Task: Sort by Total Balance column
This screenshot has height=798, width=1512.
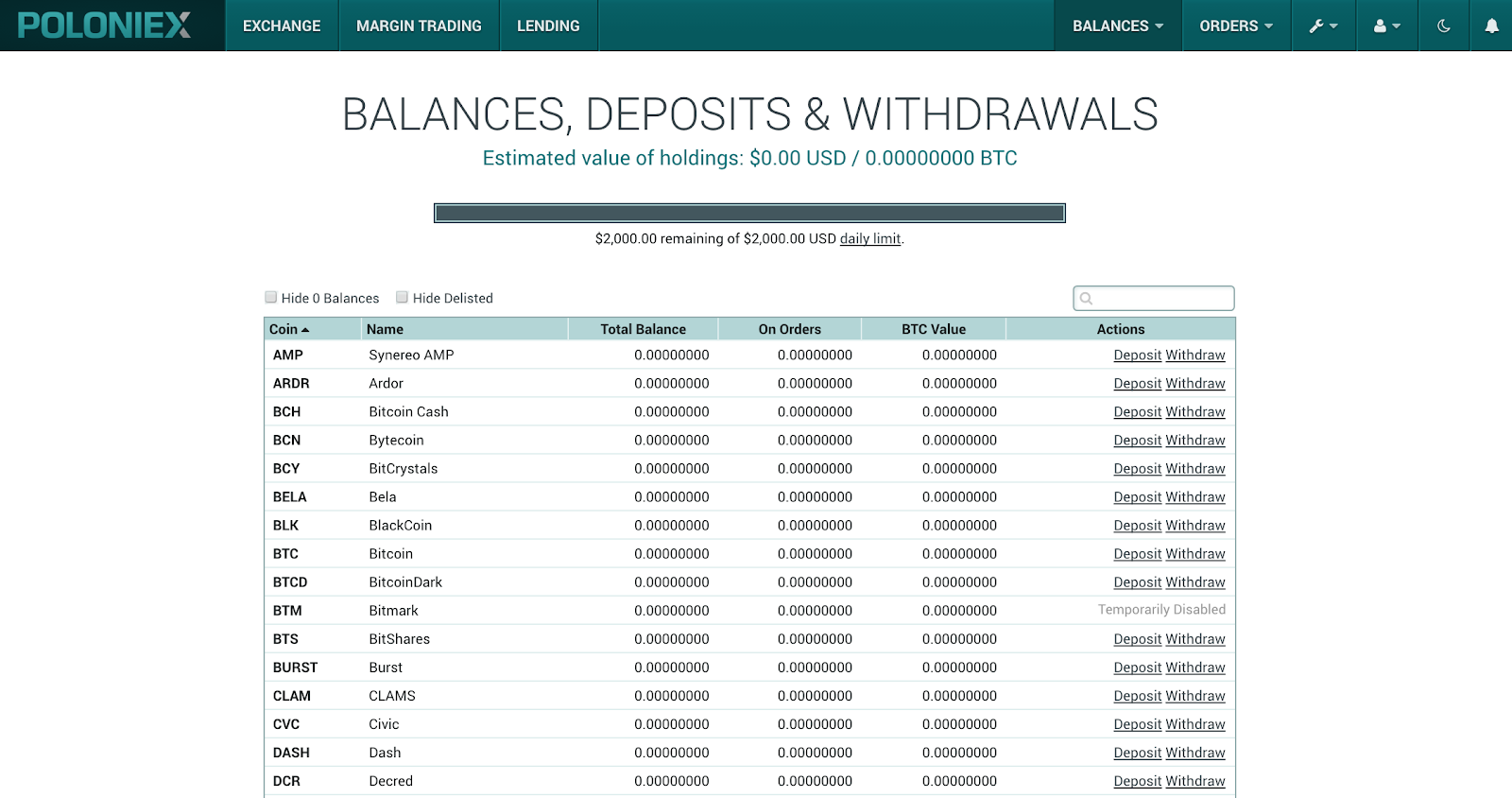Action: tap(644, 329)
